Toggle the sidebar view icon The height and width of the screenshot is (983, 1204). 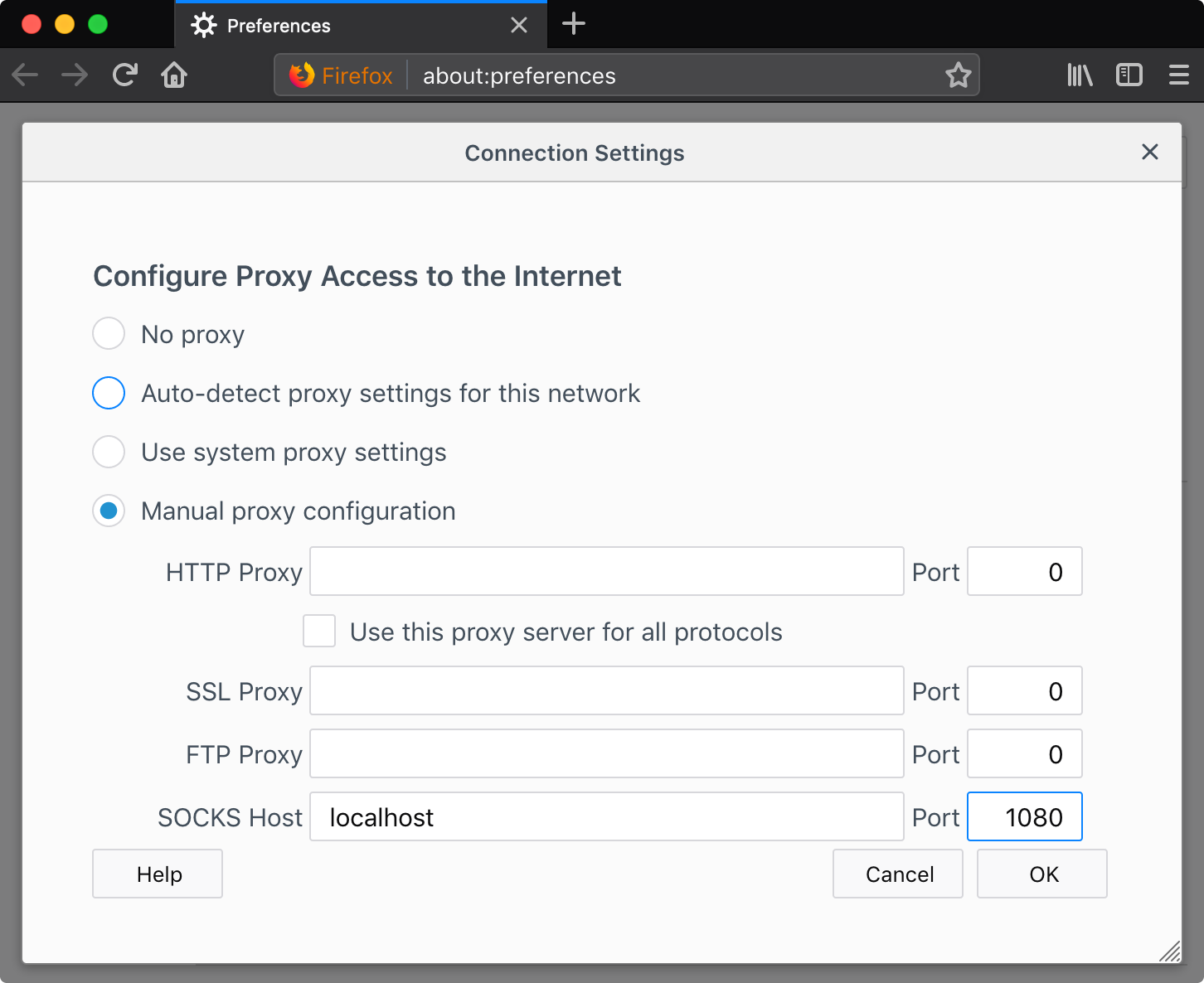point(1129,75)
